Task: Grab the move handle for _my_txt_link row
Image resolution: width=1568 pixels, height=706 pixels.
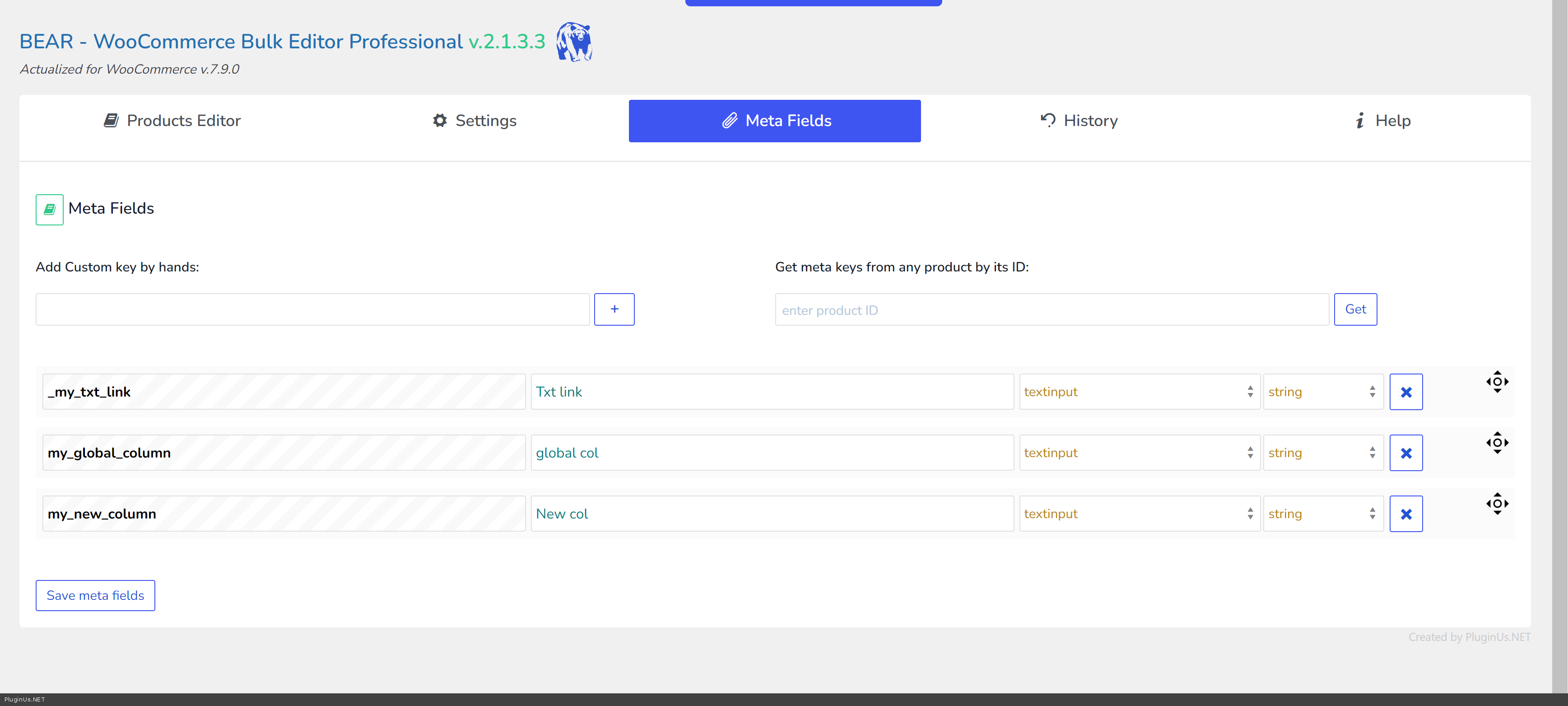Action: [1497, 382]
